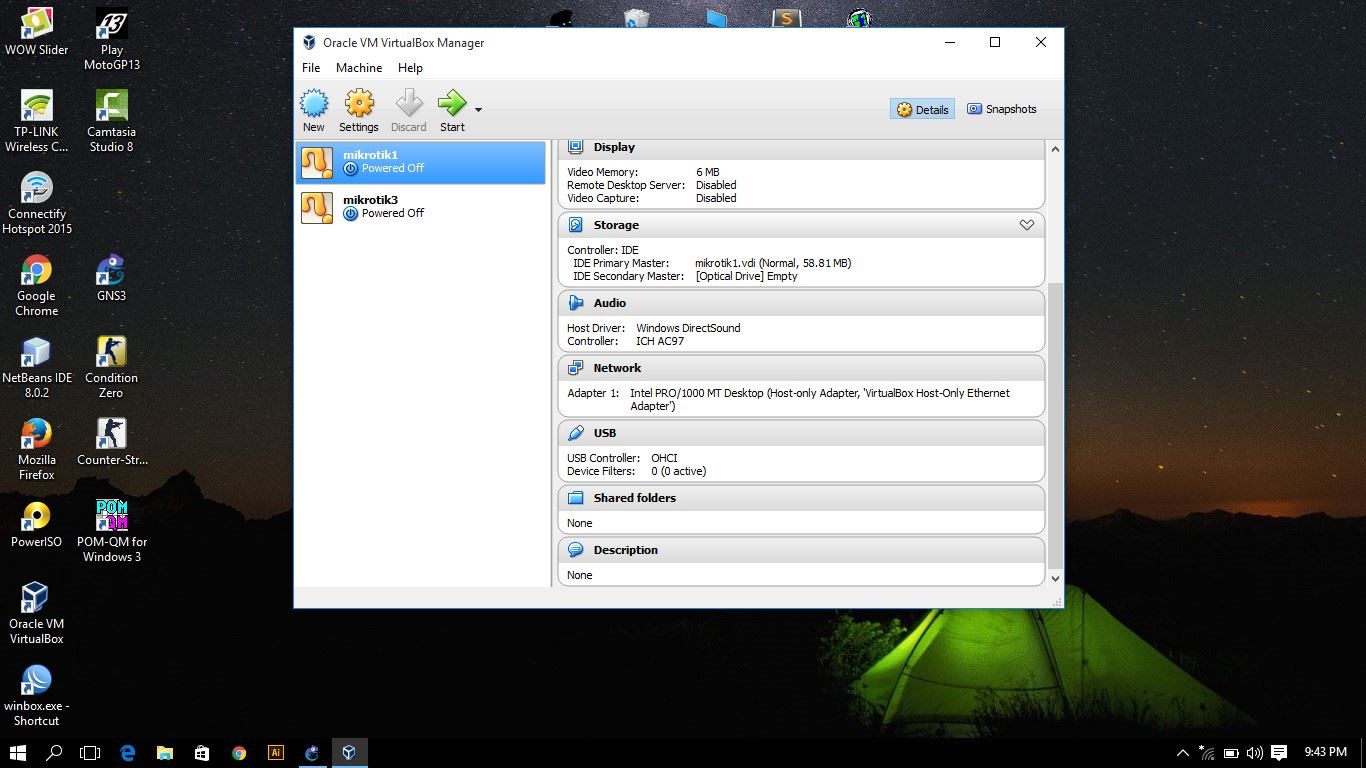Image resolution: width=1366 pixels, height=768 pixels.
Task: Open Camtasia Studio 8 desktop shortcut
Action: point(111,122)
